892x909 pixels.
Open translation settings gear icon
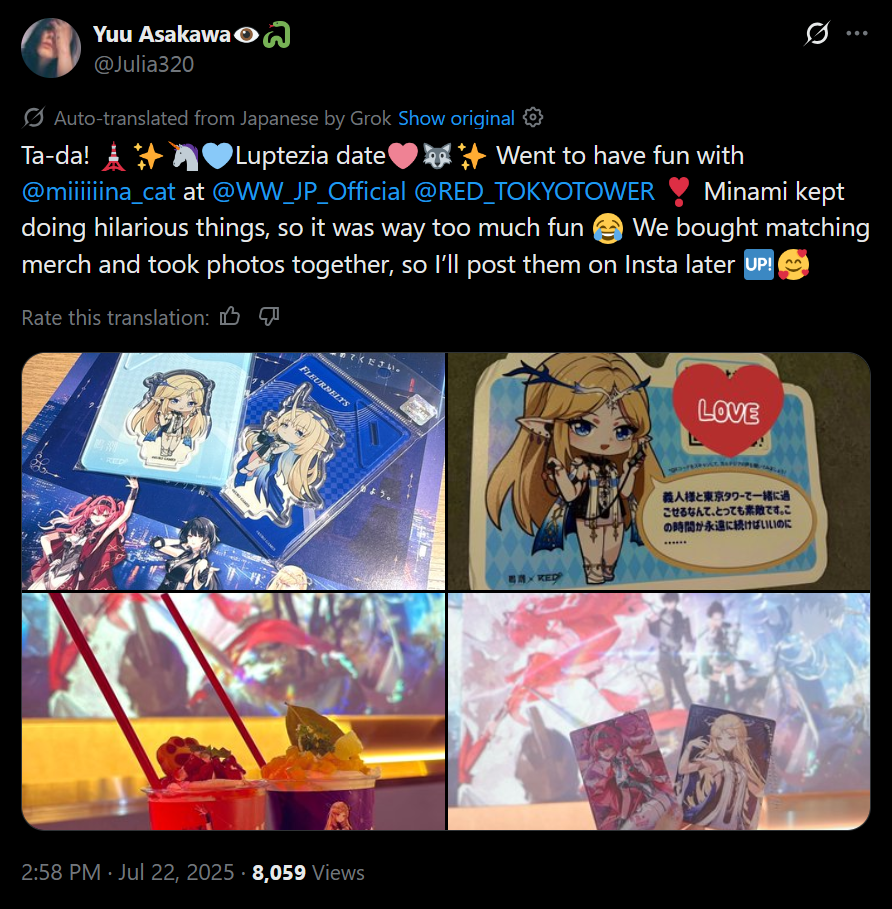pyautogui.click(x=533, y=118)
